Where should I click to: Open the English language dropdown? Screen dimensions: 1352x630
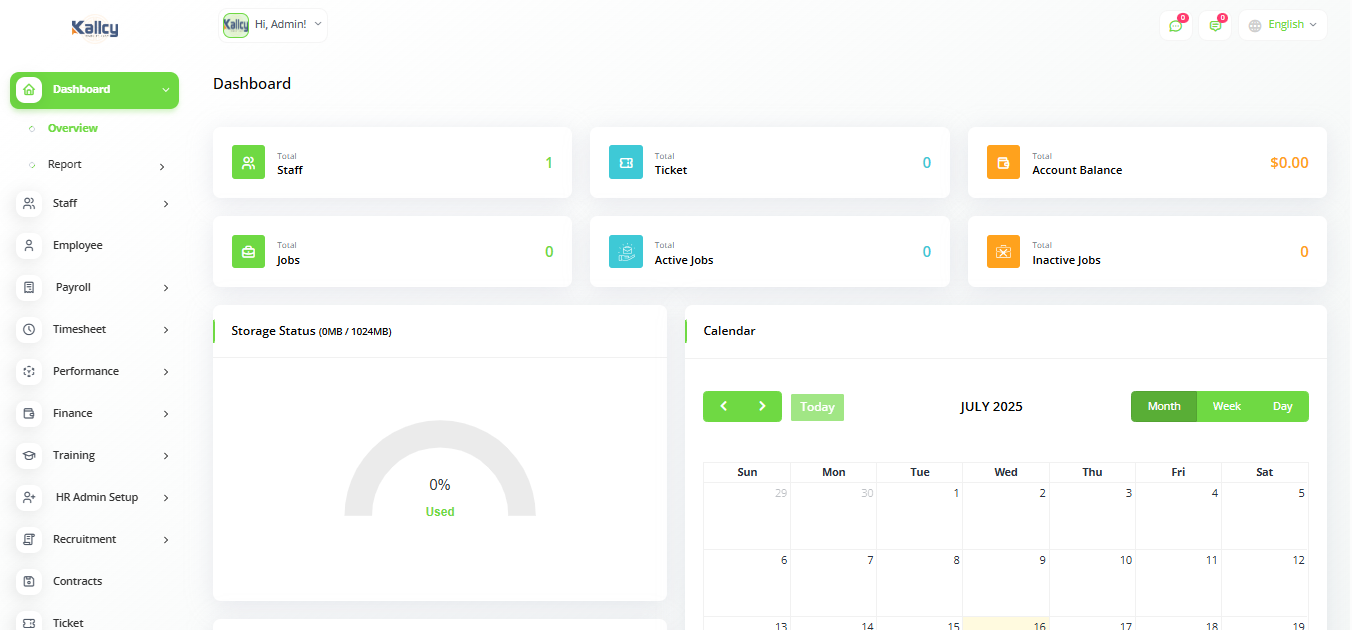(1283, 25)
